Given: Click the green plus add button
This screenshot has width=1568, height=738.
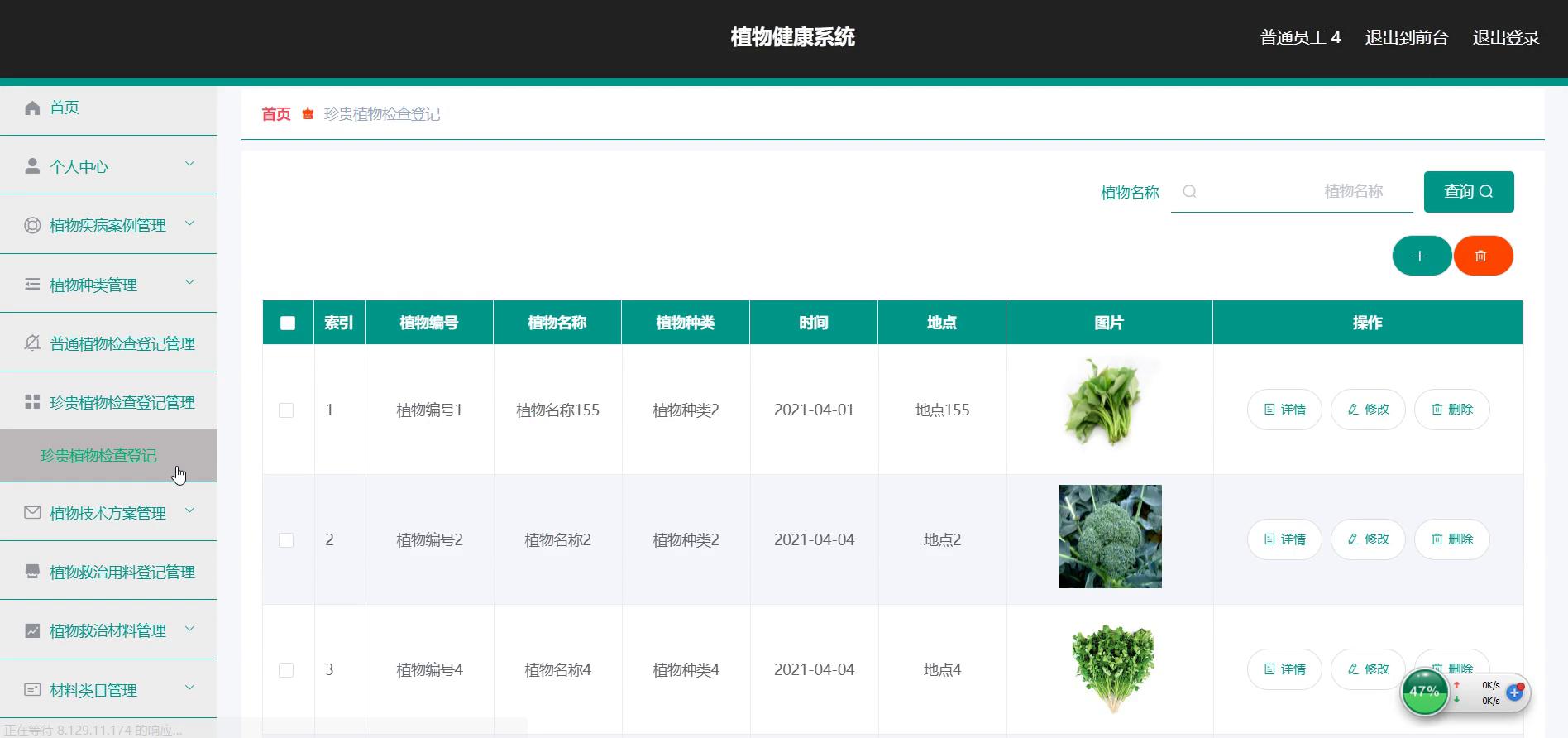Looking at the screenshot, I should 1421,256.
